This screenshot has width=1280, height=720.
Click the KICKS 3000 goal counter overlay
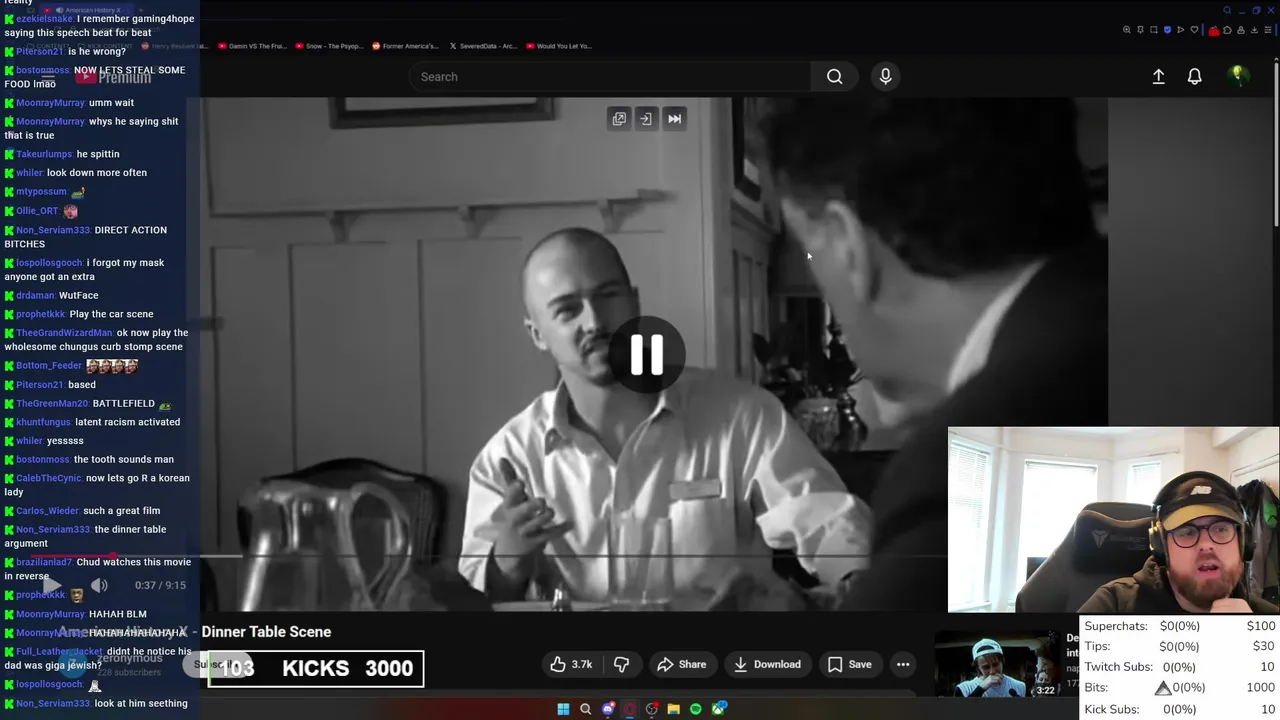click(x=316, y=669)
